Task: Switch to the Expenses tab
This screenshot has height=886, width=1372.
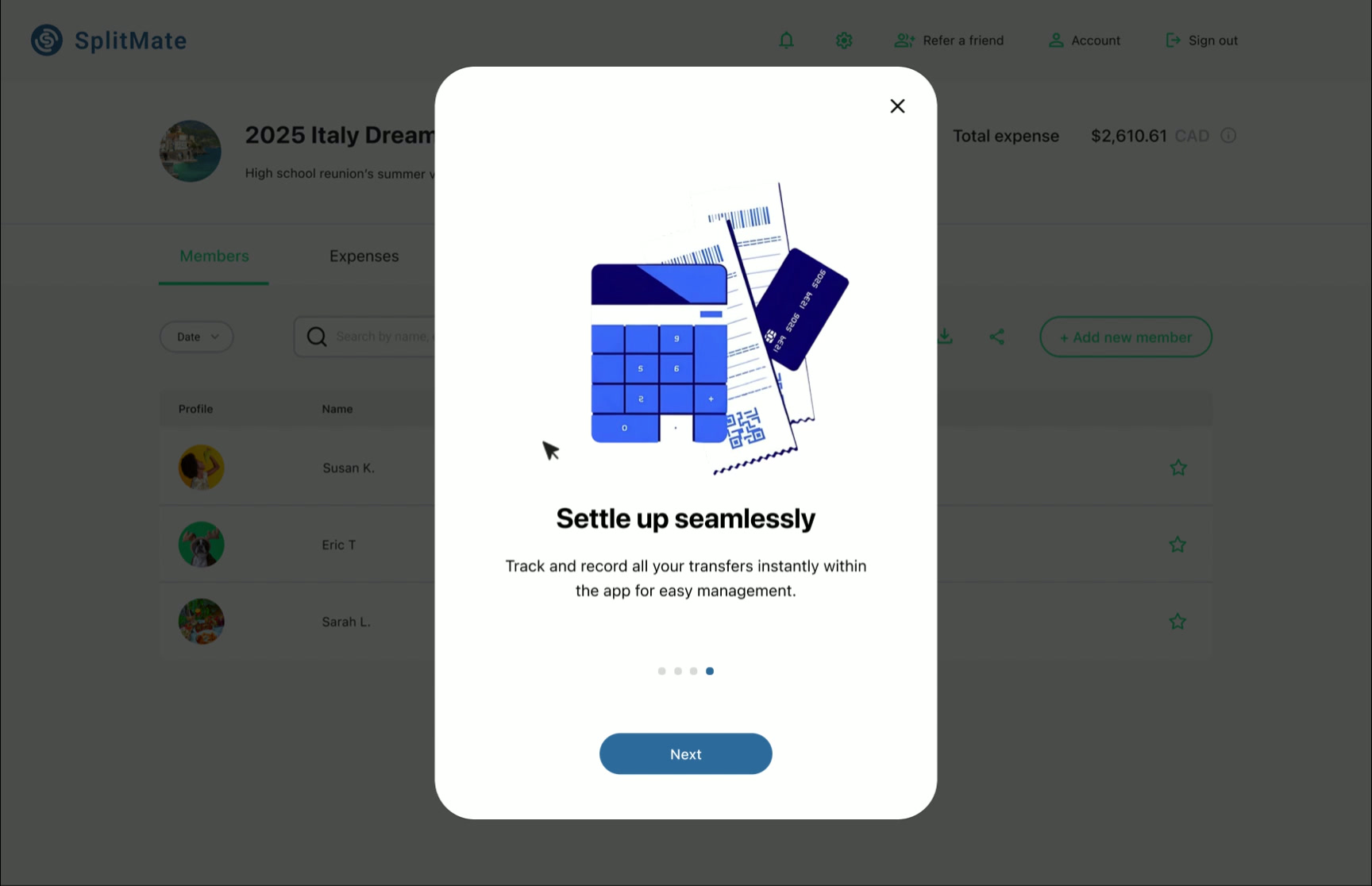Action: (x=364, y=256)
